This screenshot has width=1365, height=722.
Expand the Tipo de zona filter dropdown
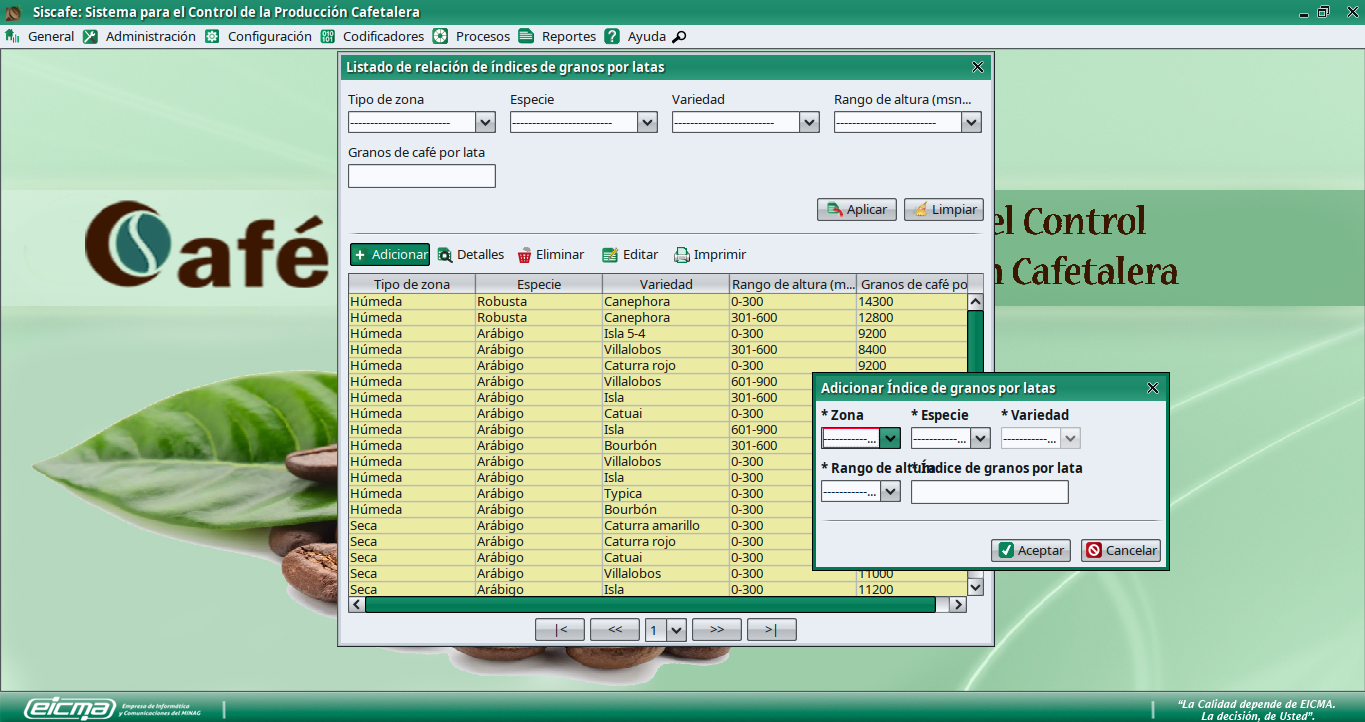(485, 122)
